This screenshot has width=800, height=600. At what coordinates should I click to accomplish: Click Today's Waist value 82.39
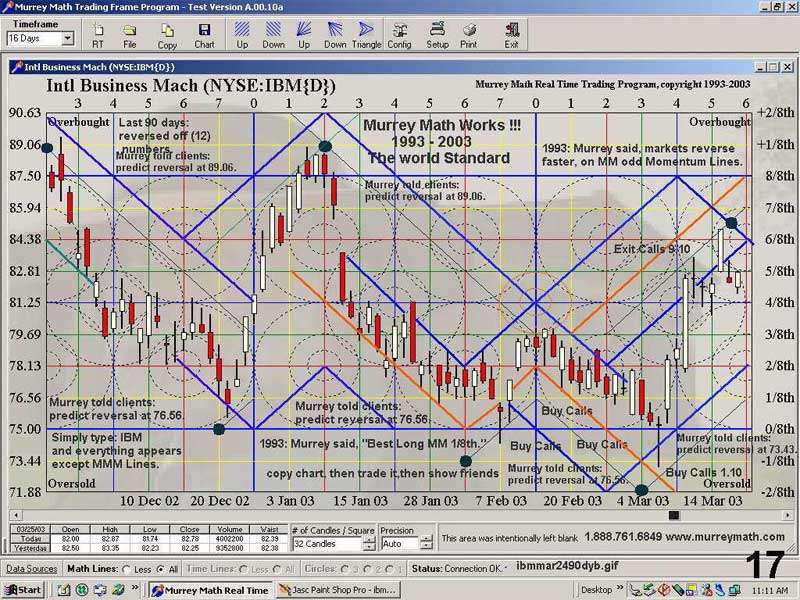coord(269,539)
